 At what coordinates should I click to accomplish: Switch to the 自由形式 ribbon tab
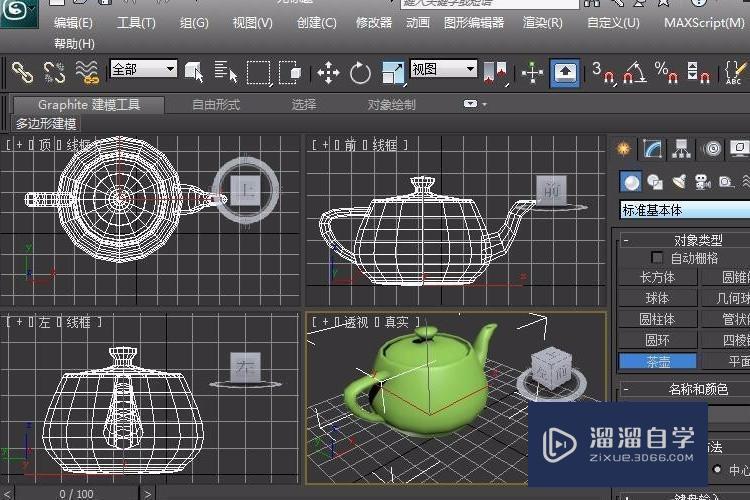click(216, 104)
